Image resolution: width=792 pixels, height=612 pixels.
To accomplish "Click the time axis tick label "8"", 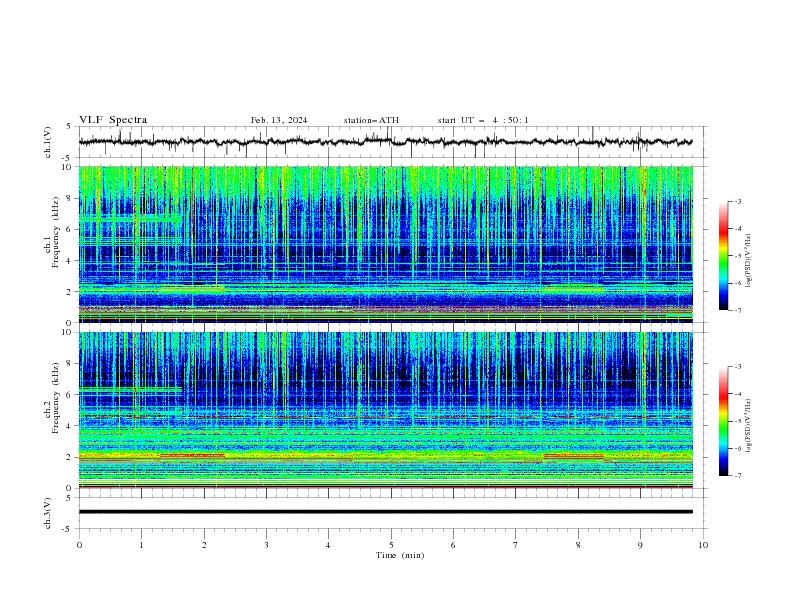I will [x=578, y=545].
